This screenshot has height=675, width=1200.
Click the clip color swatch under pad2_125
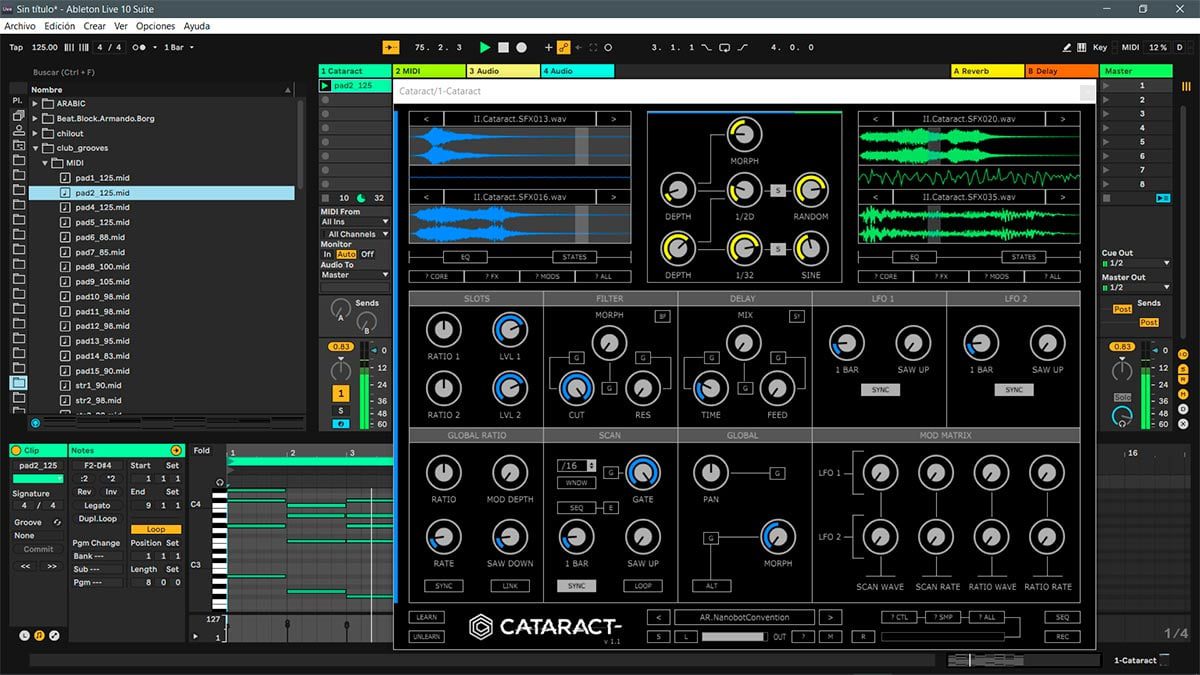(x=37, y=479)
